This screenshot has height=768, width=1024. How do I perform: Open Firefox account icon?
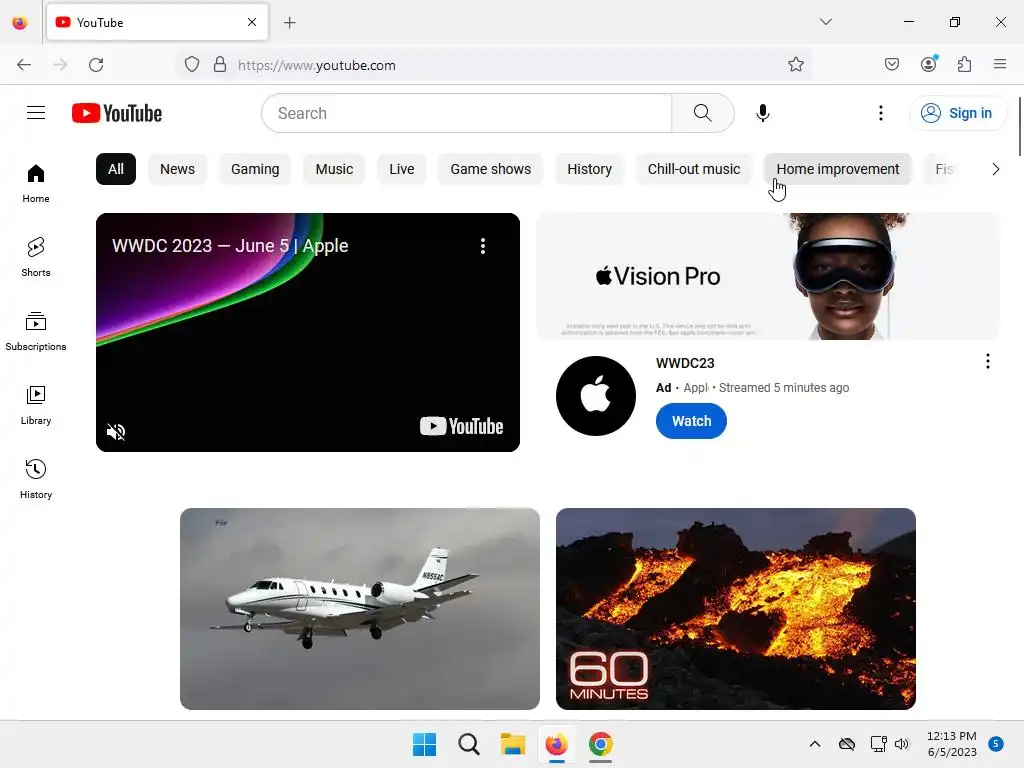point(929,64)
